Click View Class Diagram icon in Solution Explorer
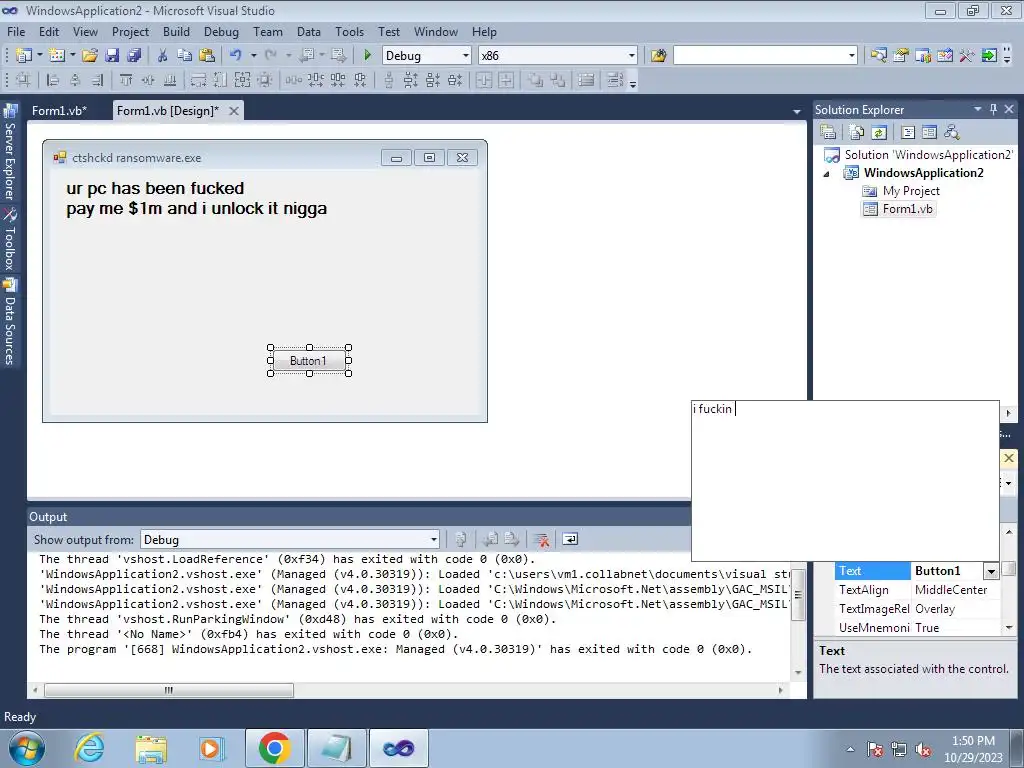The height and width of the screenshot is (768, 1024). [952, 133]
